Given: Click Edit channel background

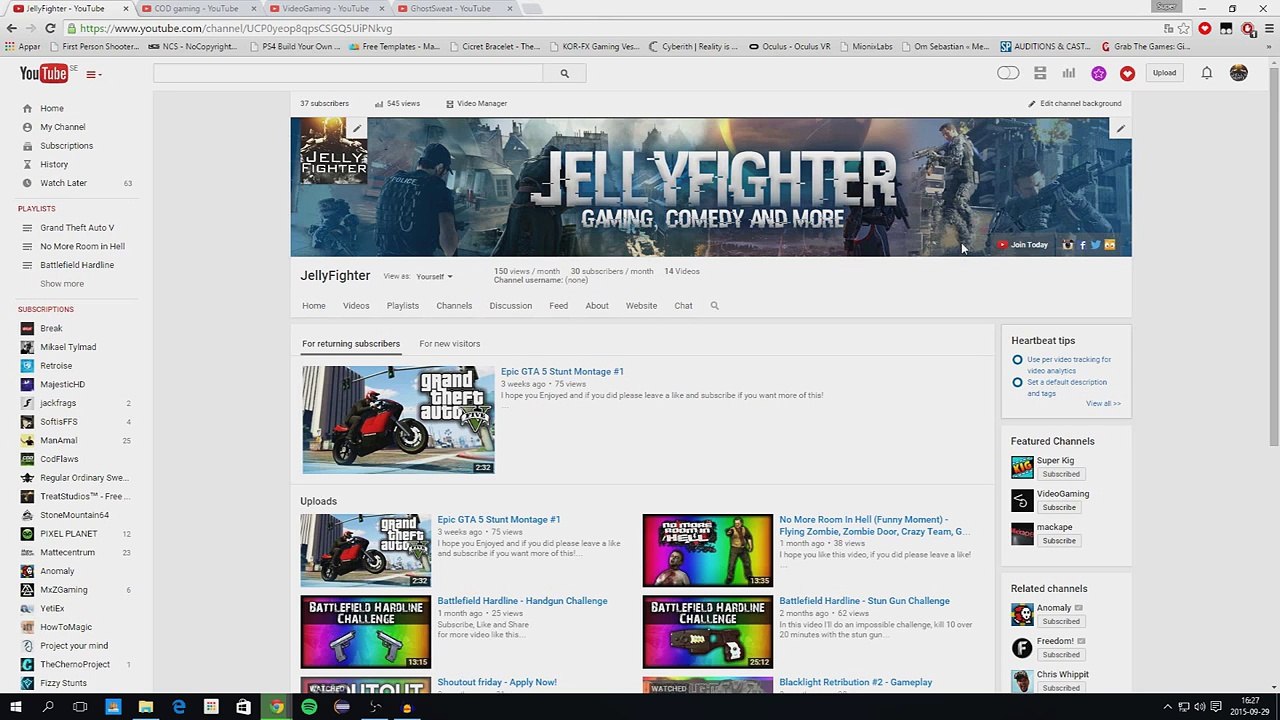Looking at the screenshot, I should [x=1075, y=103].
